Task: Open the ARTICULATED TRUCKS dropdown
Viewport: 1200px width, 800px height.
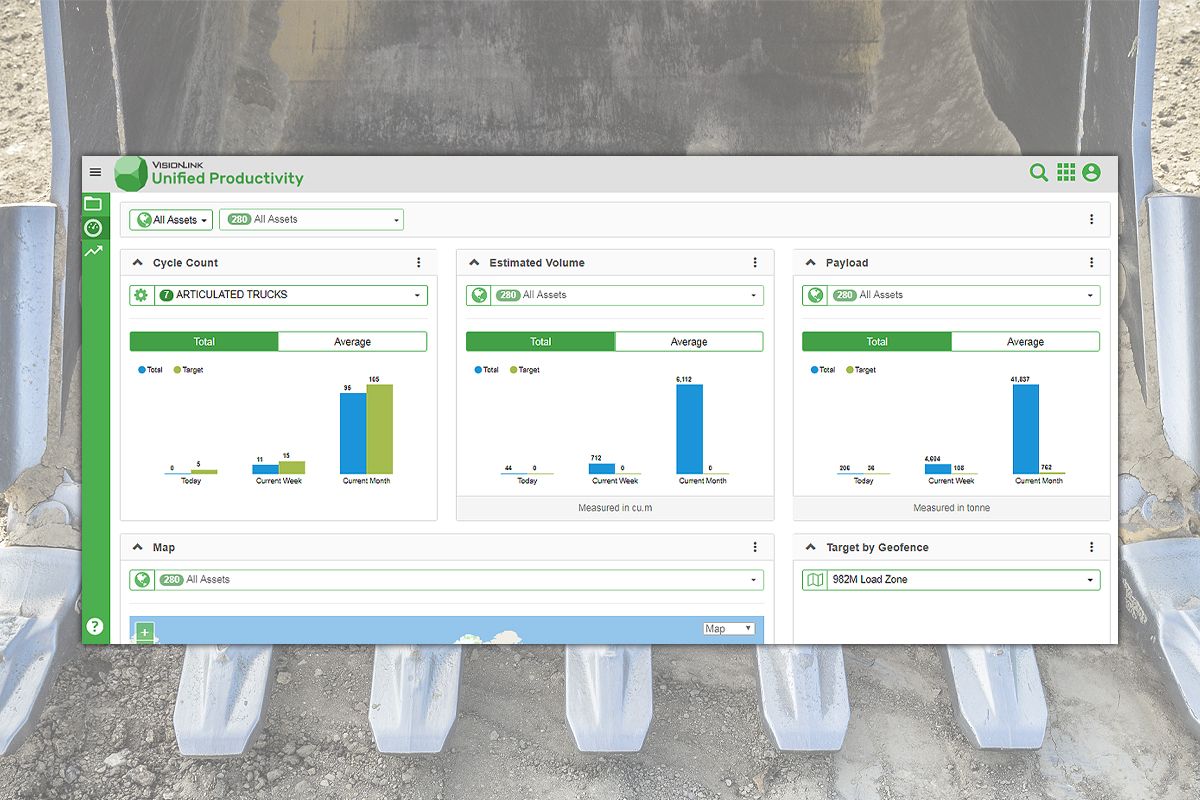Action: click(x=290, y=295)
